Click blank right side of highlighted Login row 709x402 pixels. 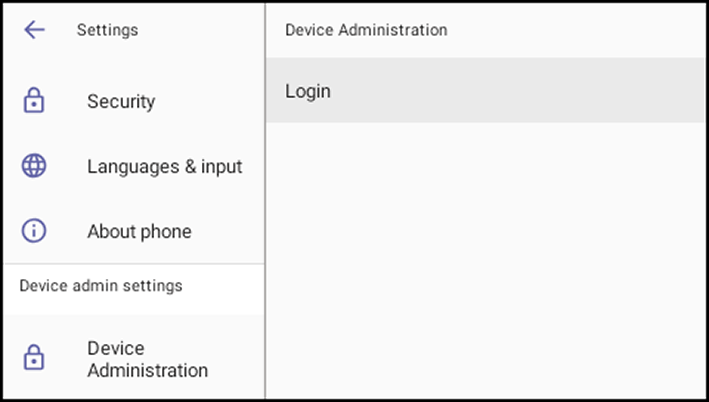pos(520,90)
